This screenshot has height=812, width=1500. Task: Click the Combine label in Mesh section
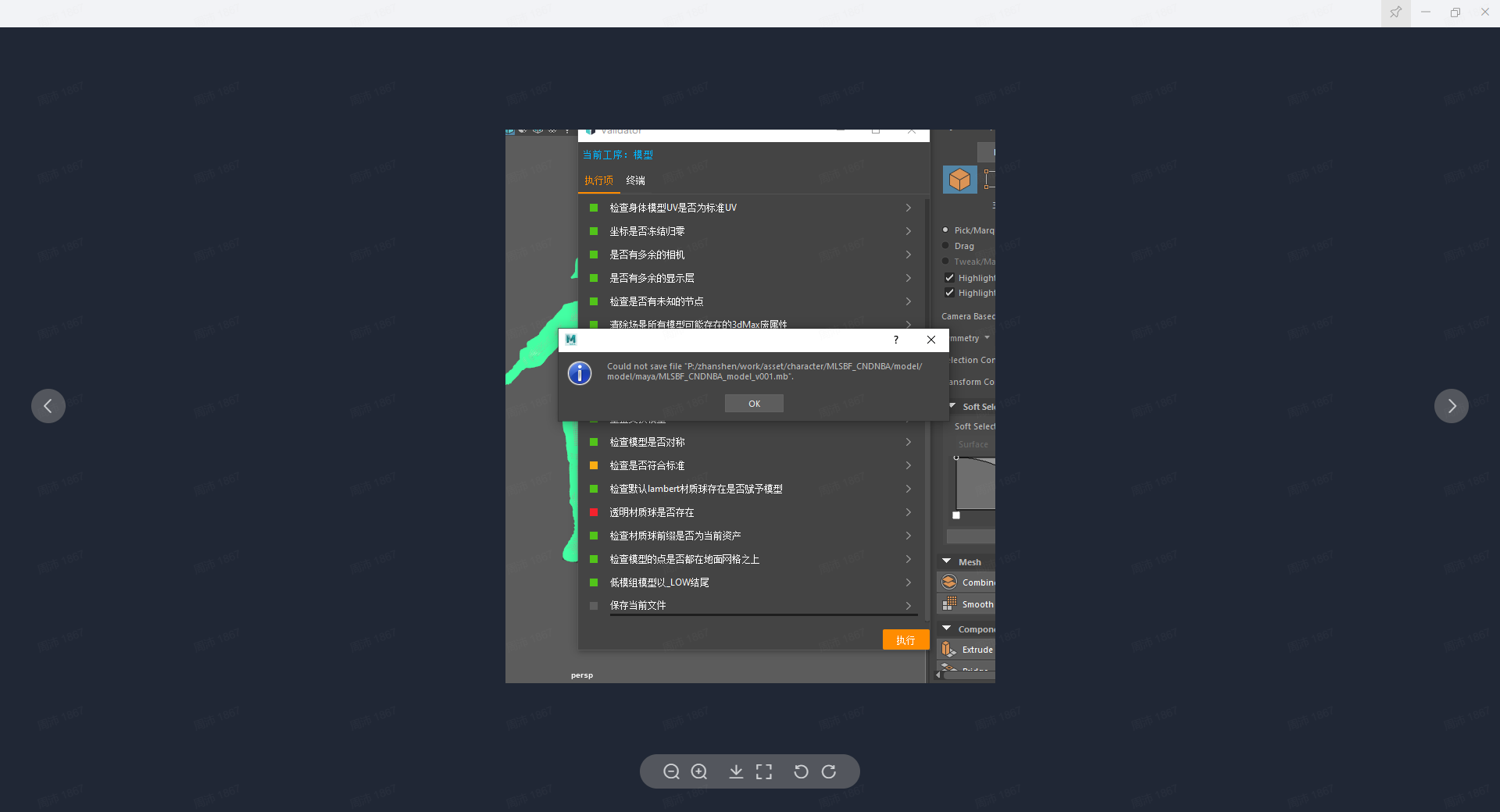coord(979,582)
